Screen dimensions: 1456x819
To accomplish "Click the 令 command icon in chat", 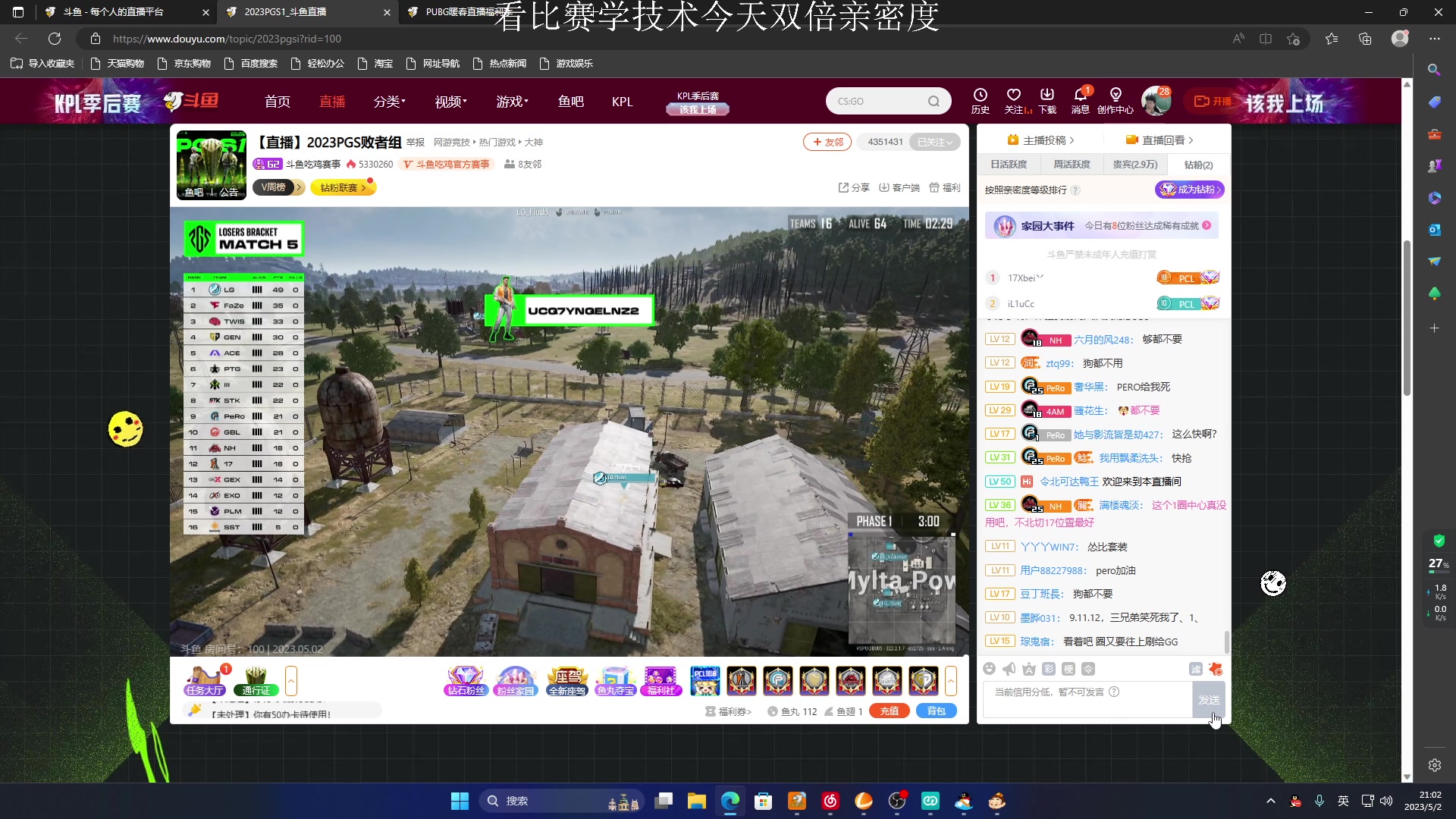I will [x=1088, y=669].
